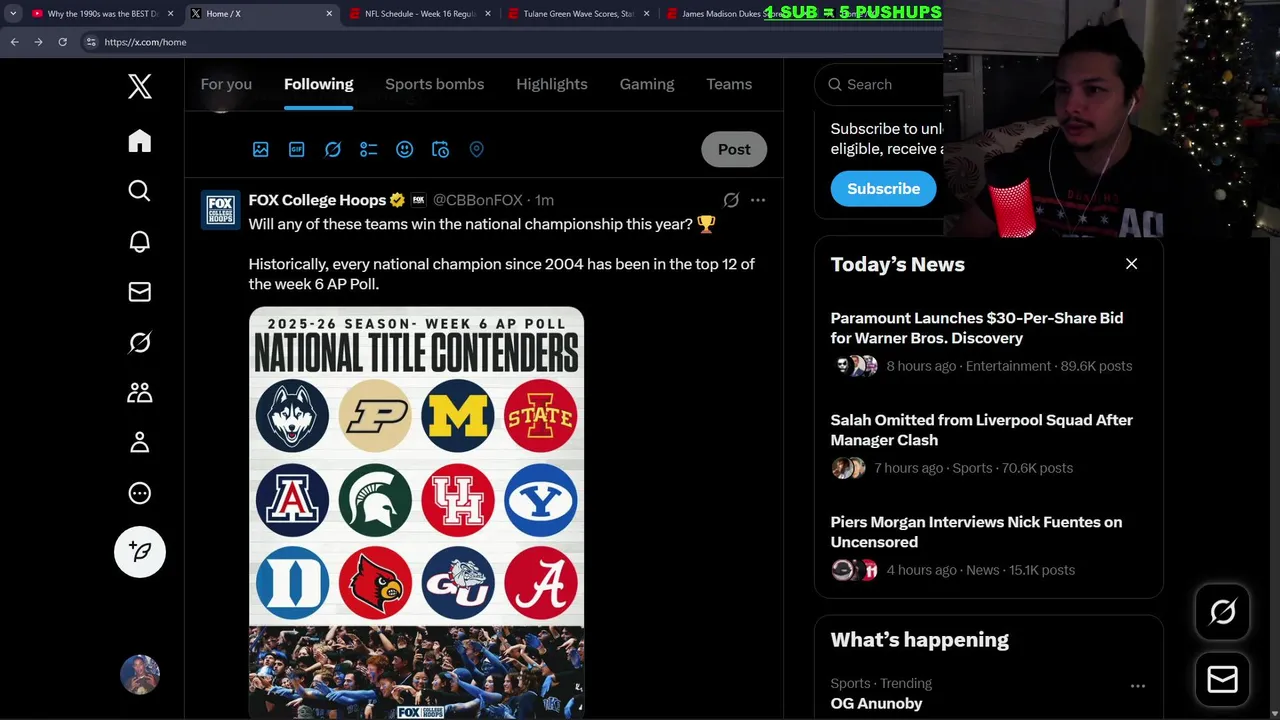Click site info icon in address bar
Viewport: 1280px width, 720px height.
(x=91, y=42)
